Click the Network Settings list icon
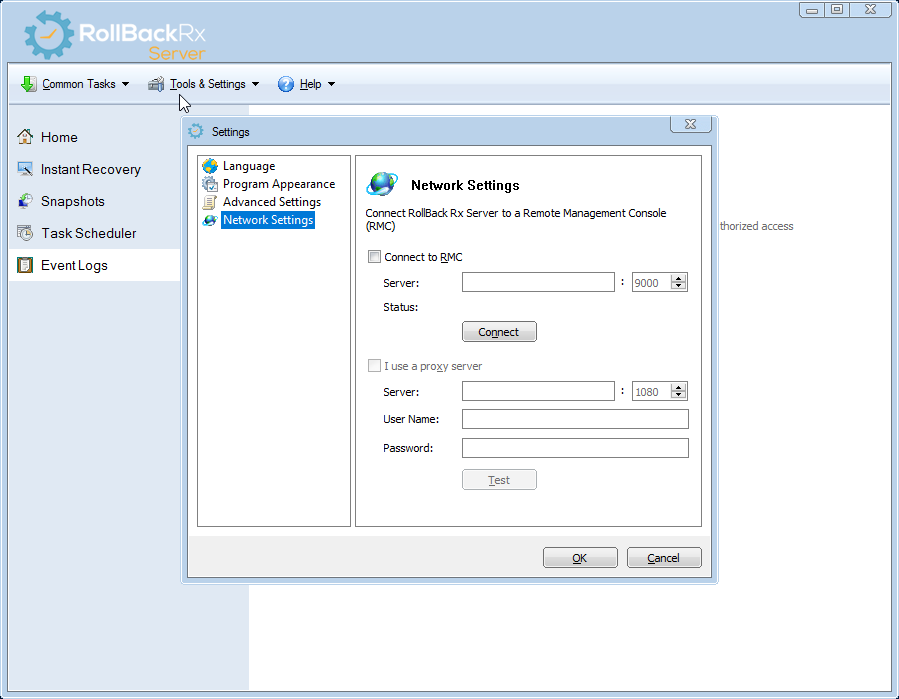The height and width of the screenshot is (699, 899). 210,220
